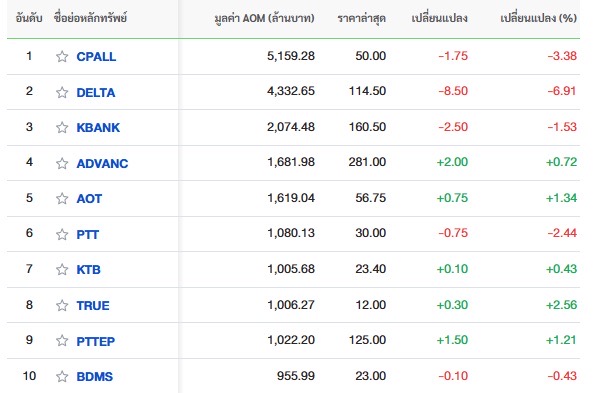This screenshot has width=601, height=393.
Task: Star the BDMS stock row
Action: click(62, 377)
